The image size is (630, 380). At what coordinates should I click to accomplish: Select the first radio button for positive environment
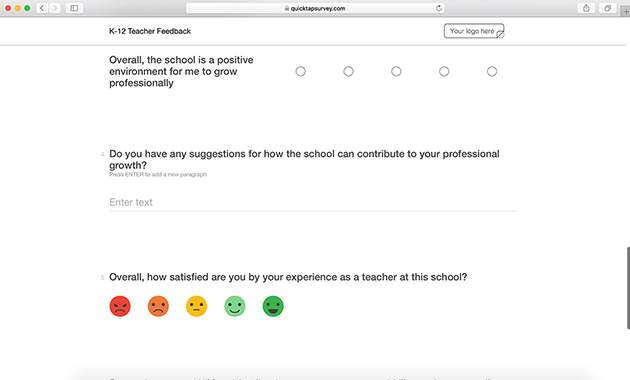(301, 72)
